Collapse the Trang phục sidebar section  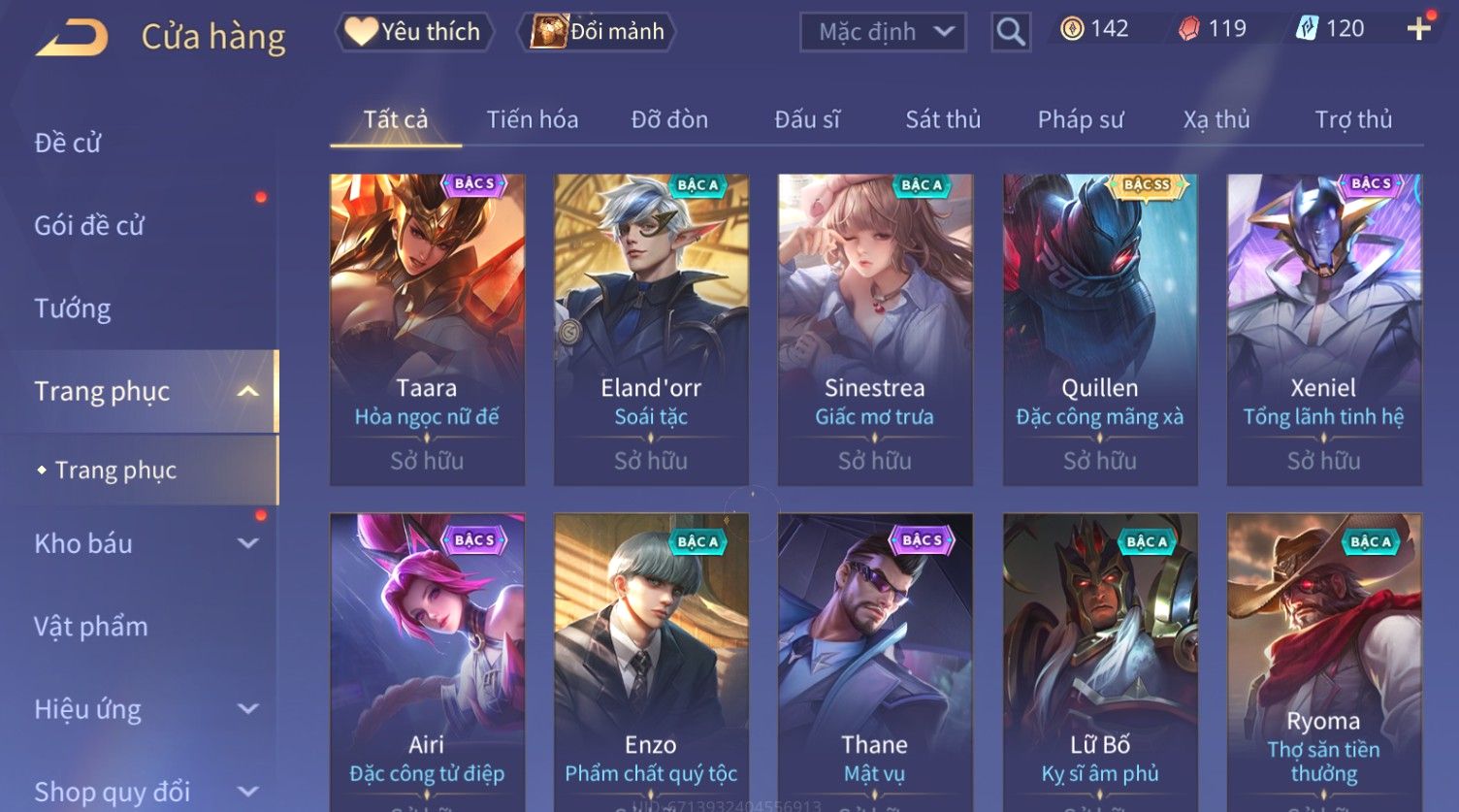click(x=248, y=391)
